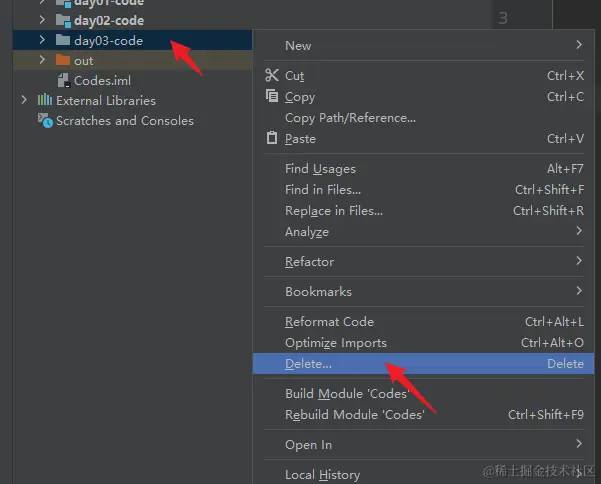
Task: Open the New submenu arrow
Action: tap(579, 45)
